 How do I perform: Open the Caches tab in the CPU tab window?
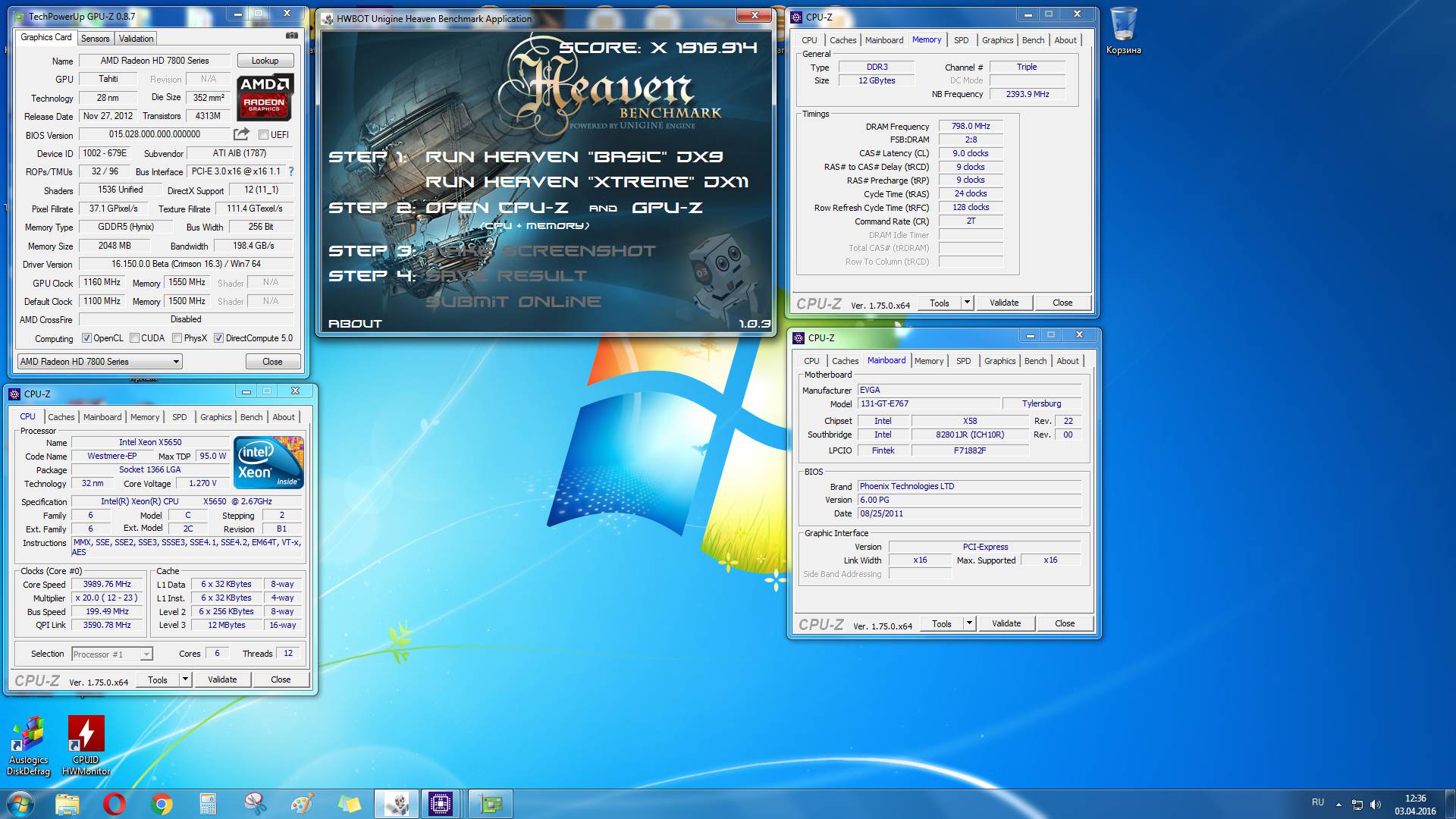click(61, 417)
